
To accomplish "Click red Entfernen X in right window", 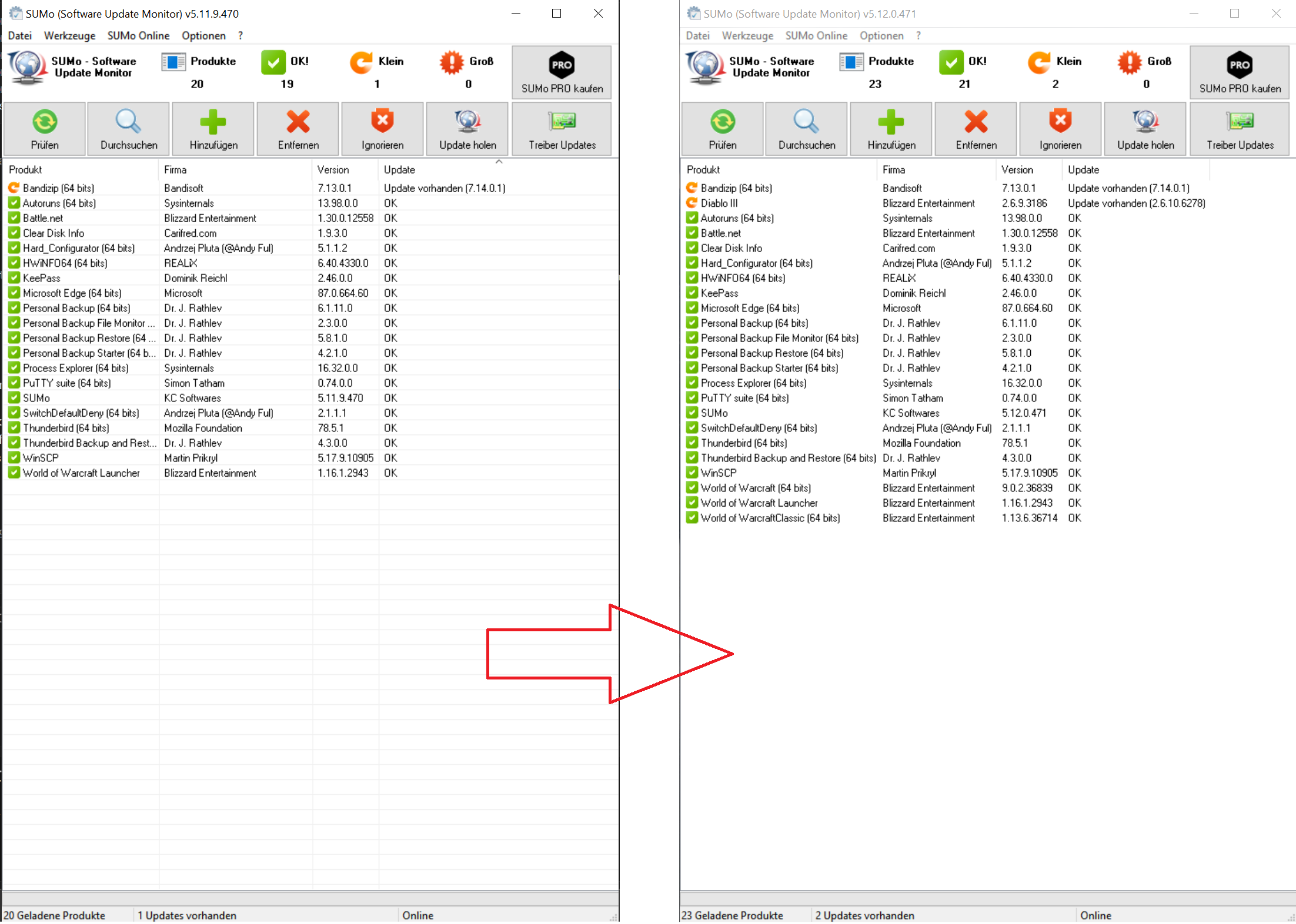I will tap(976, 122).
